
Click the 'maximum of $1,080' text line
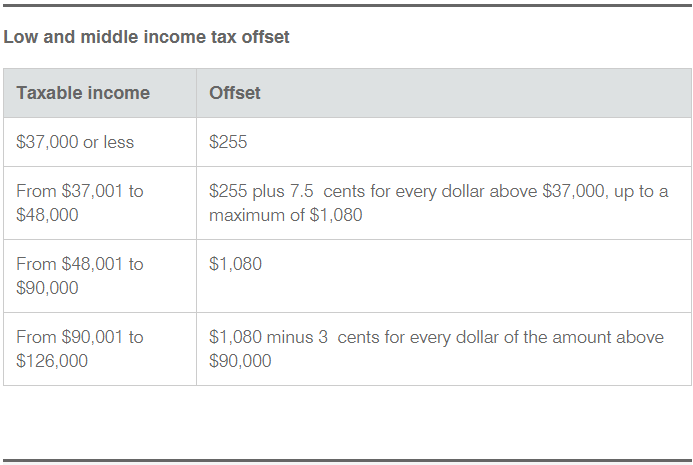[285, 215]
